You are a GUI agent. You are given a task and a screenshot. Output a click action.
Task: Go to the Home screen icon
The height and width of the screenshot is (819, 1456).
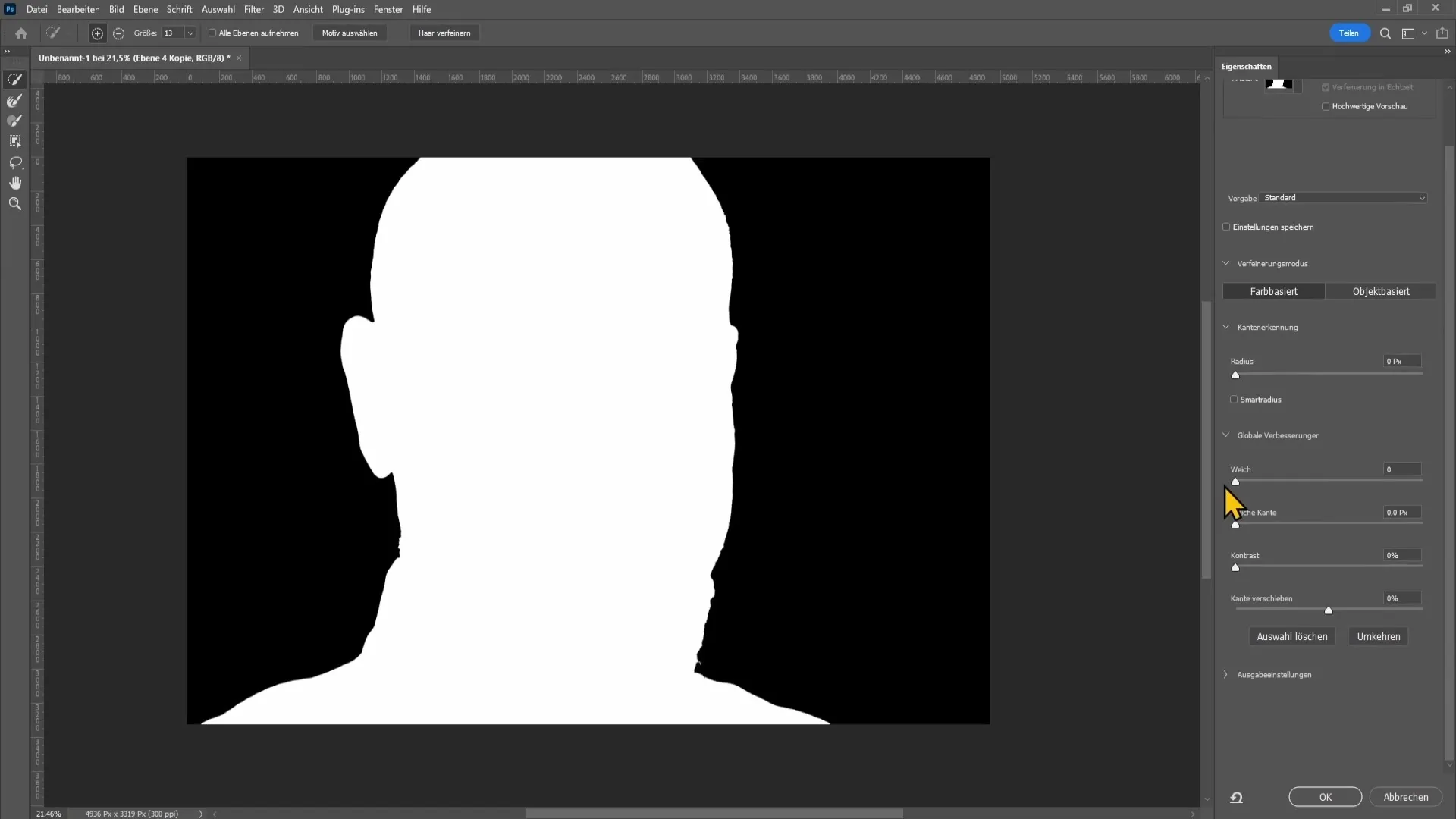pos(21,33)
